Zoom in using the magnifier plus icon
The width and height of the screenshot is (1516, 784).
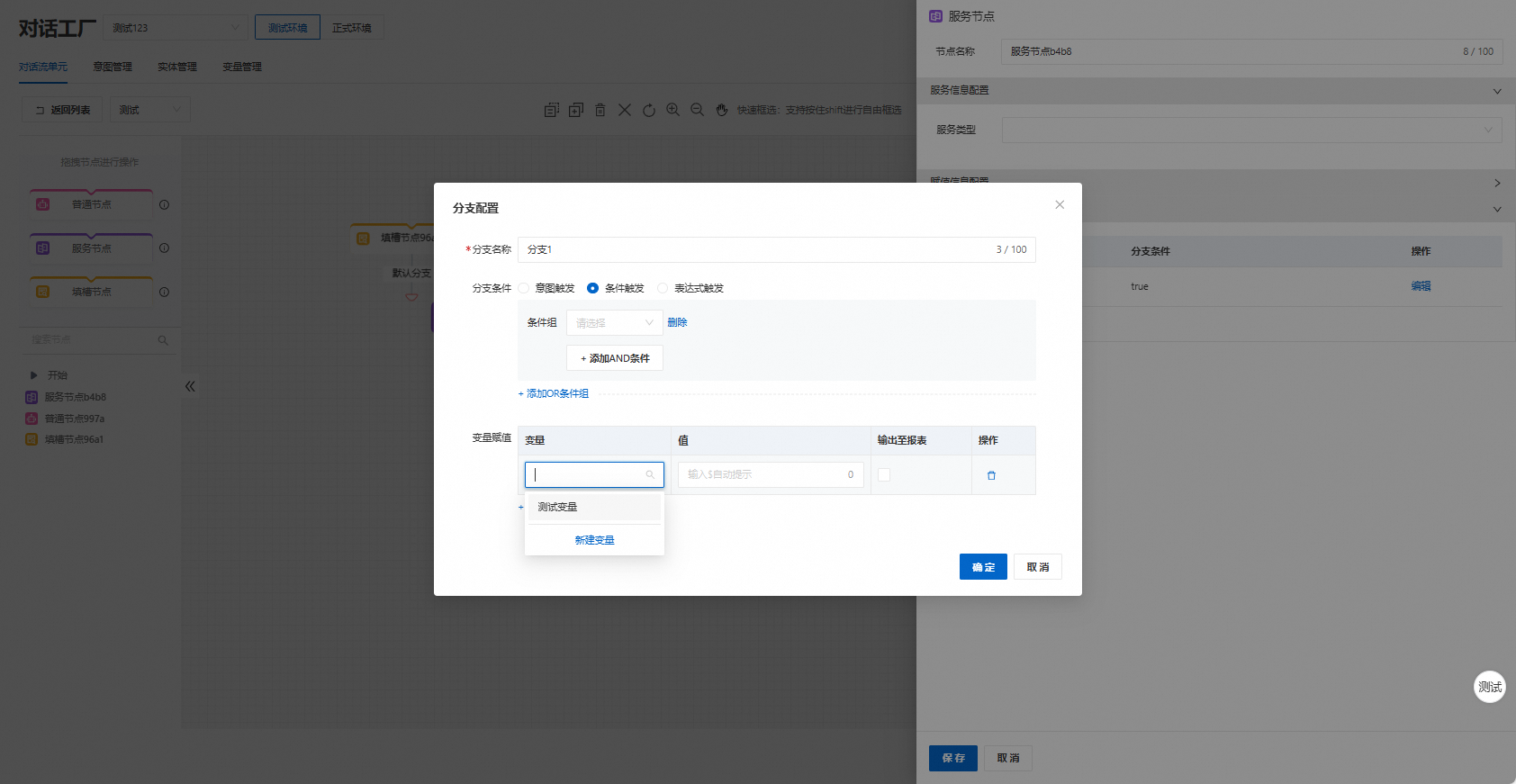[x=672, y=110]
